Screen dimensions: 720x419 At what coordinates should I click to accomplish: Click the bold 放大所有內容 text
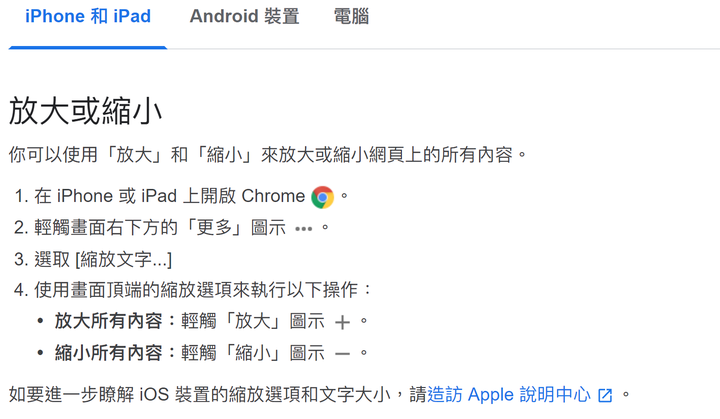coord(108,321)
